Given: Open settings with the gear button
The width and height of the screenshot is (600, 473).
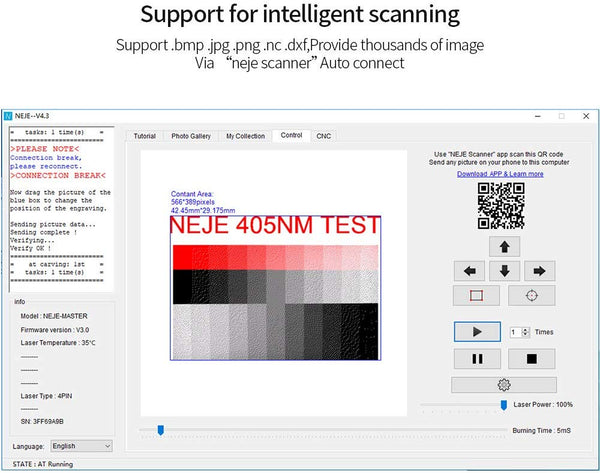Looking at the screenshot, I should (x=503, y=385).
